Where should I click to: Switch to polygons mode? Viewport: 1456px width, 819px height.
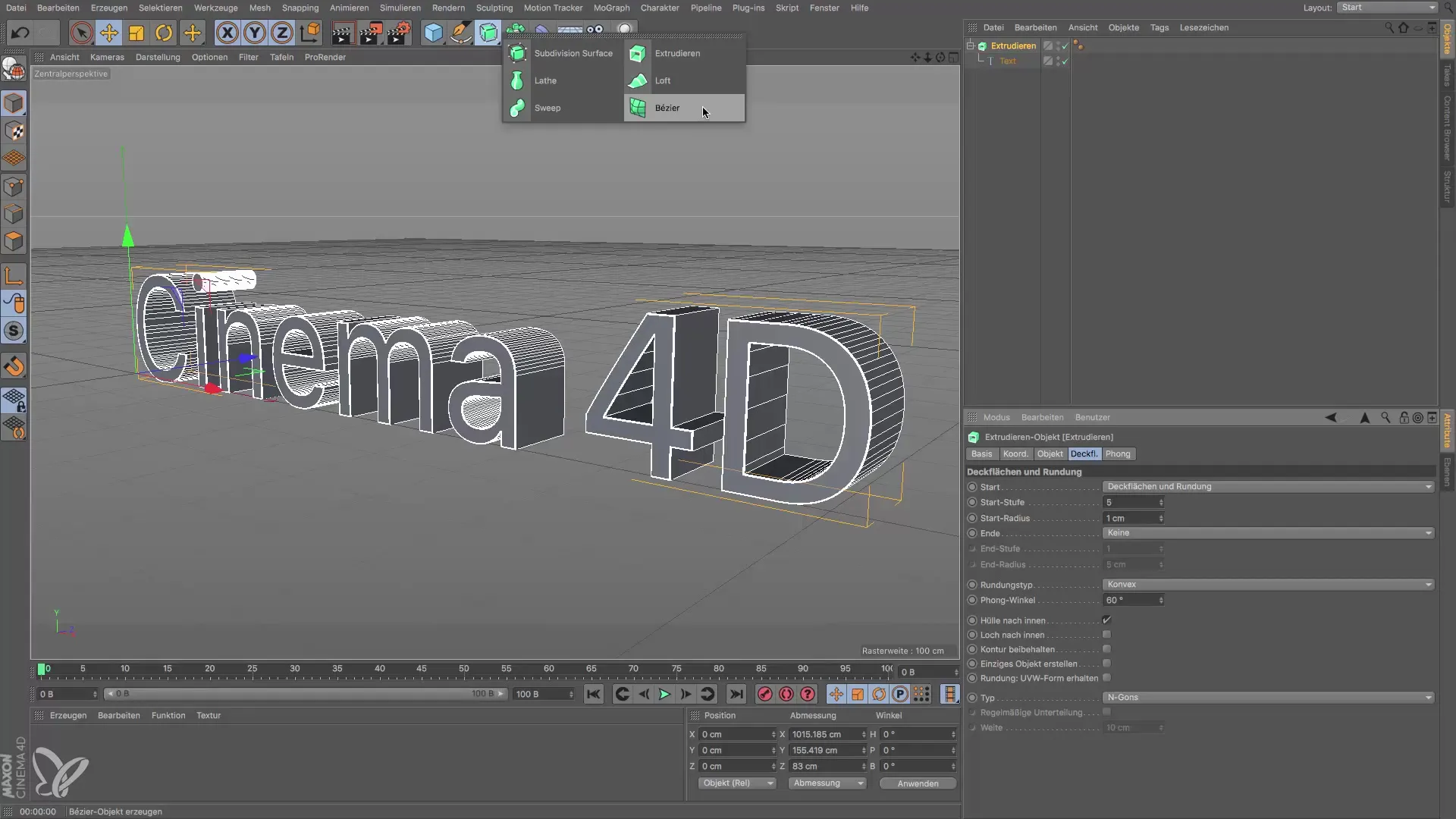point(14,242)
